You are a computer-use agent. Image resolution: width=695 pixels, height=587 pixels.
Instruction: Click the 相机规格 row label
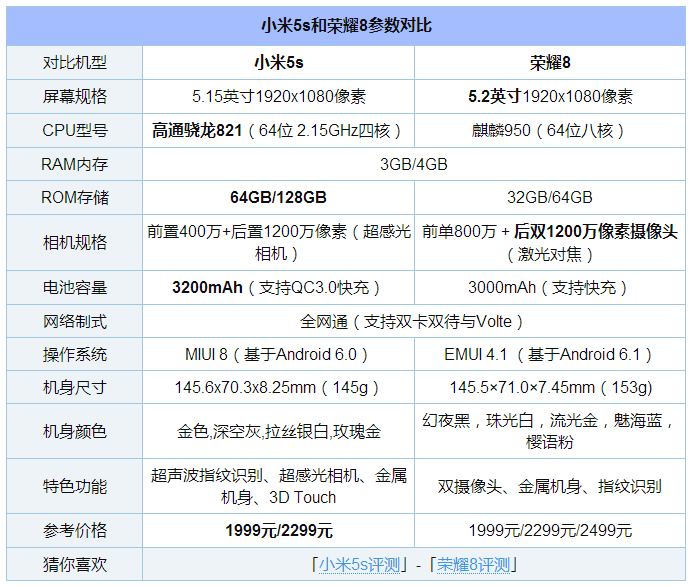[x=75, y=243]
